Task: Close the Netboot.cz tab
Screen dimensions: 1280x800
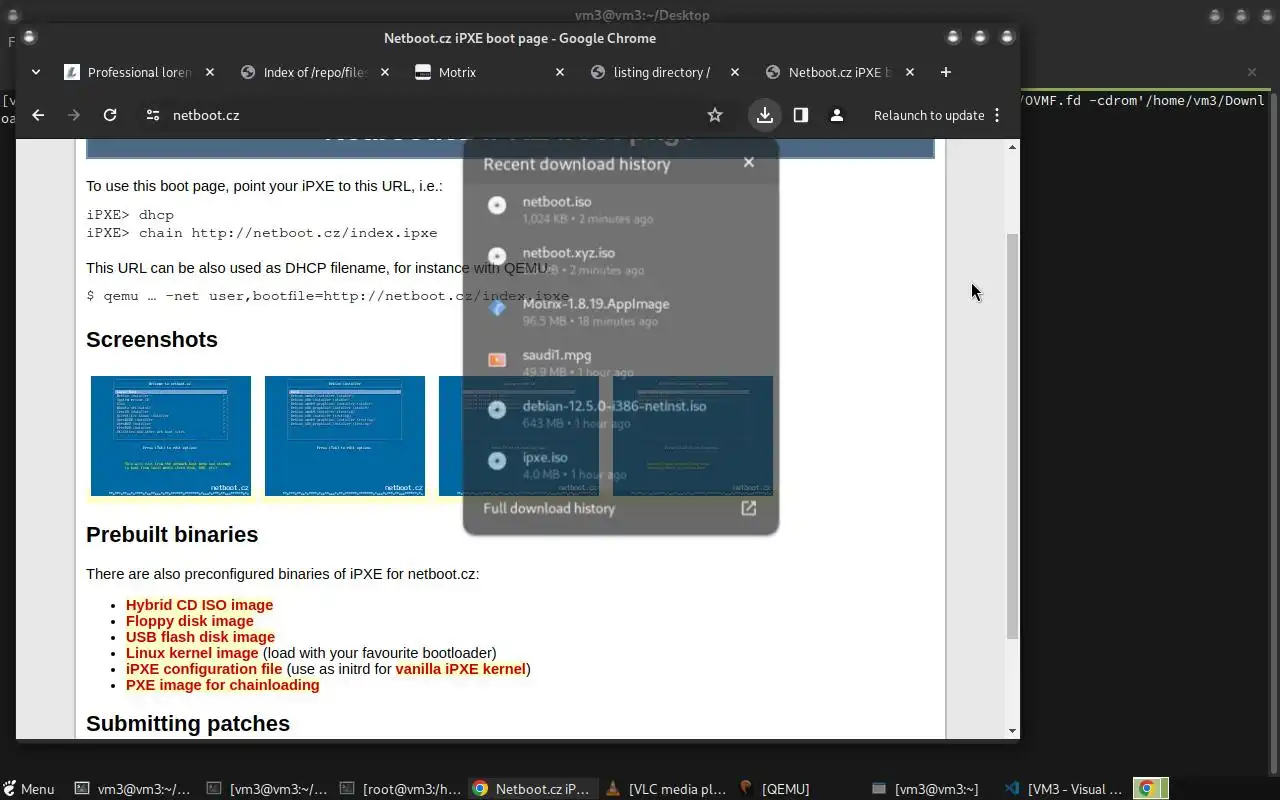Action: click(x=910, y=72)
